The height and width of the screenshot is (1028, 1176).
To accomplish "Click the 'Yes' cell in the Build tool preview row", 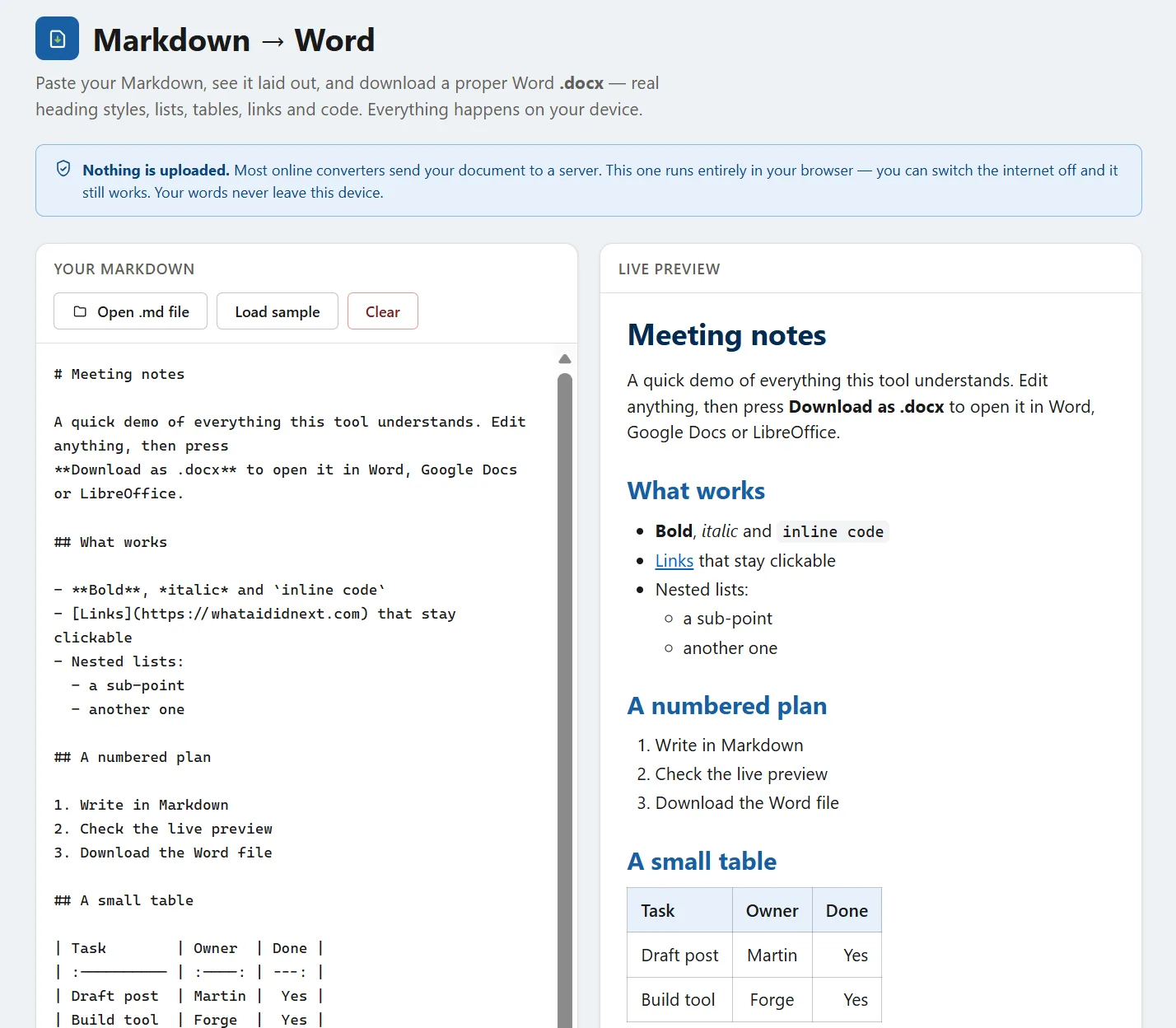I will coord(847,999).
